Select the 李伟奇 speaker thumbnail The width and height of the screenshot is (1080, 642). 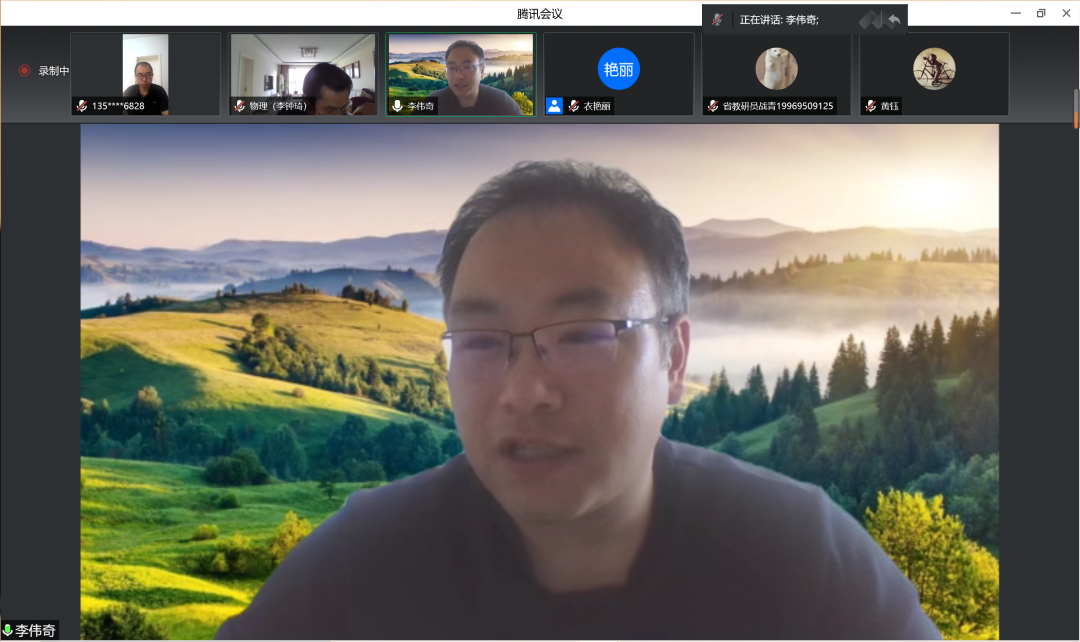461,74
